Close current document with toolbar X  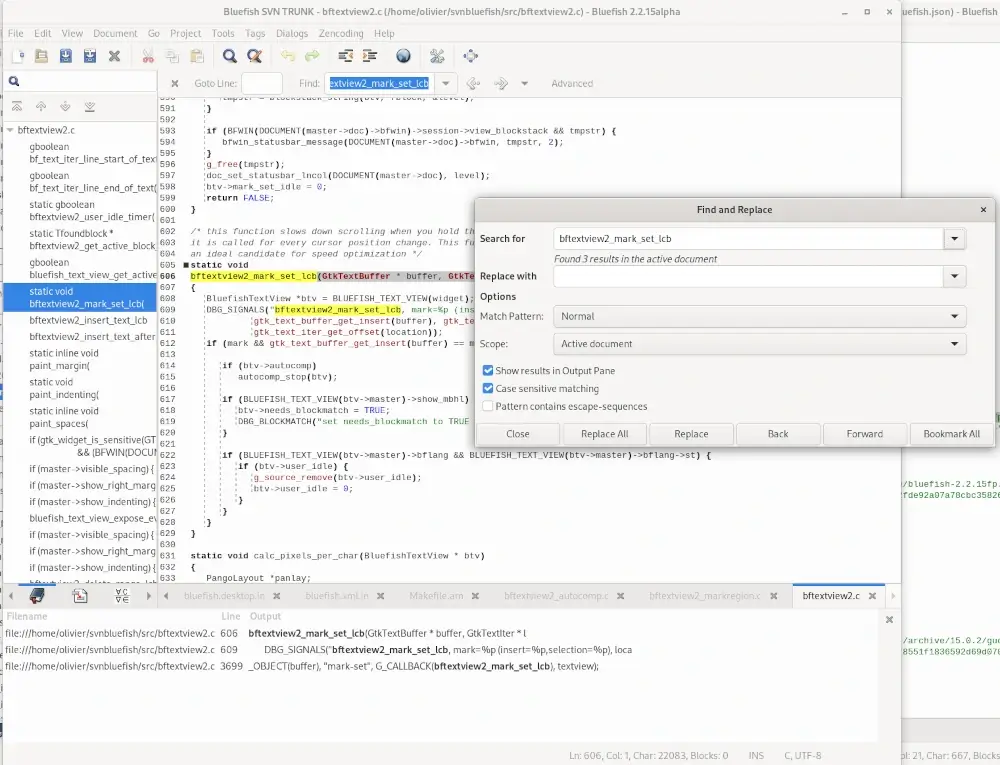[114, 56]
